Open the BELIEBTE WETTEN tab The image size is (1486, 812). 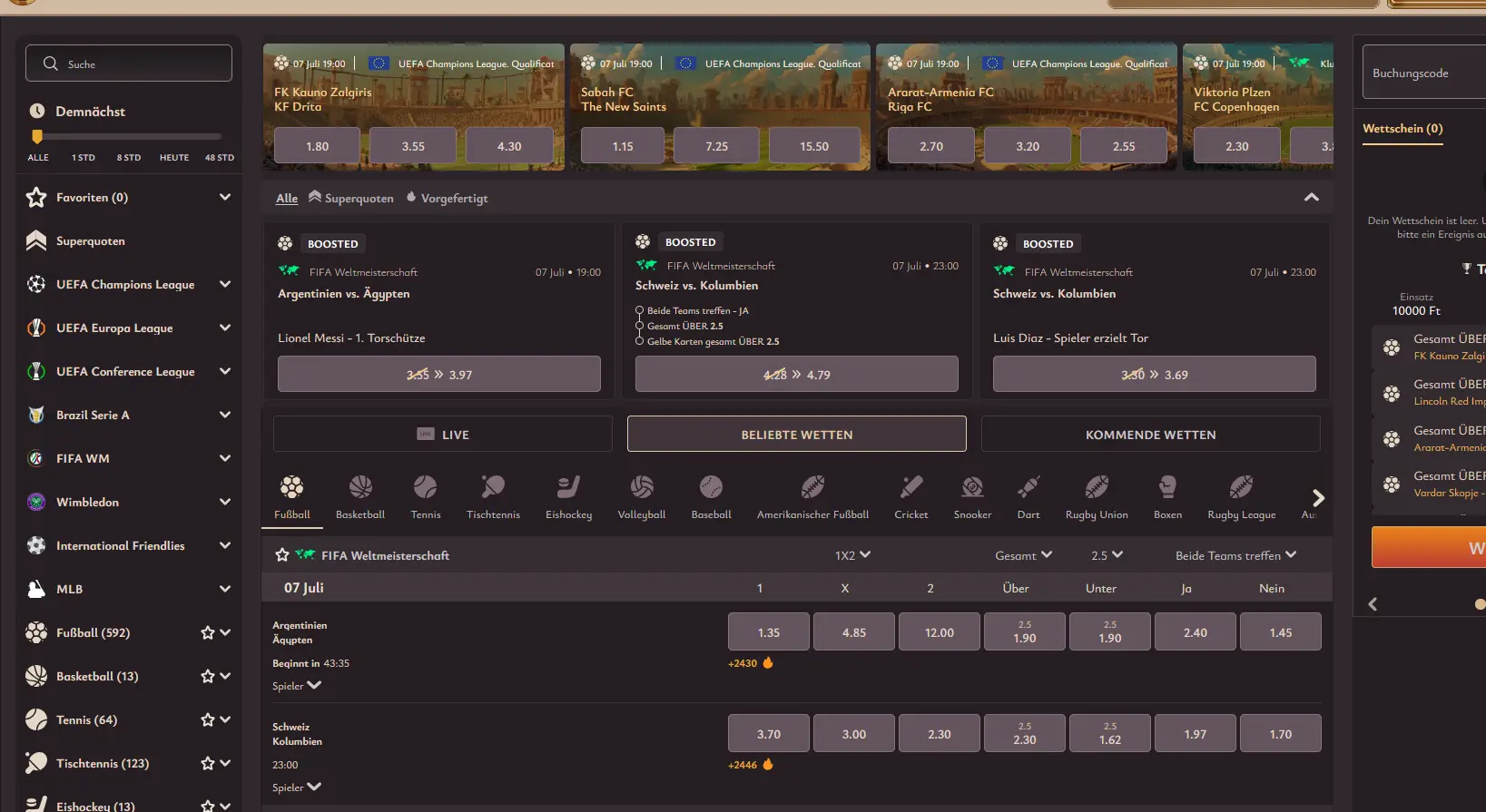pos(797,434)
